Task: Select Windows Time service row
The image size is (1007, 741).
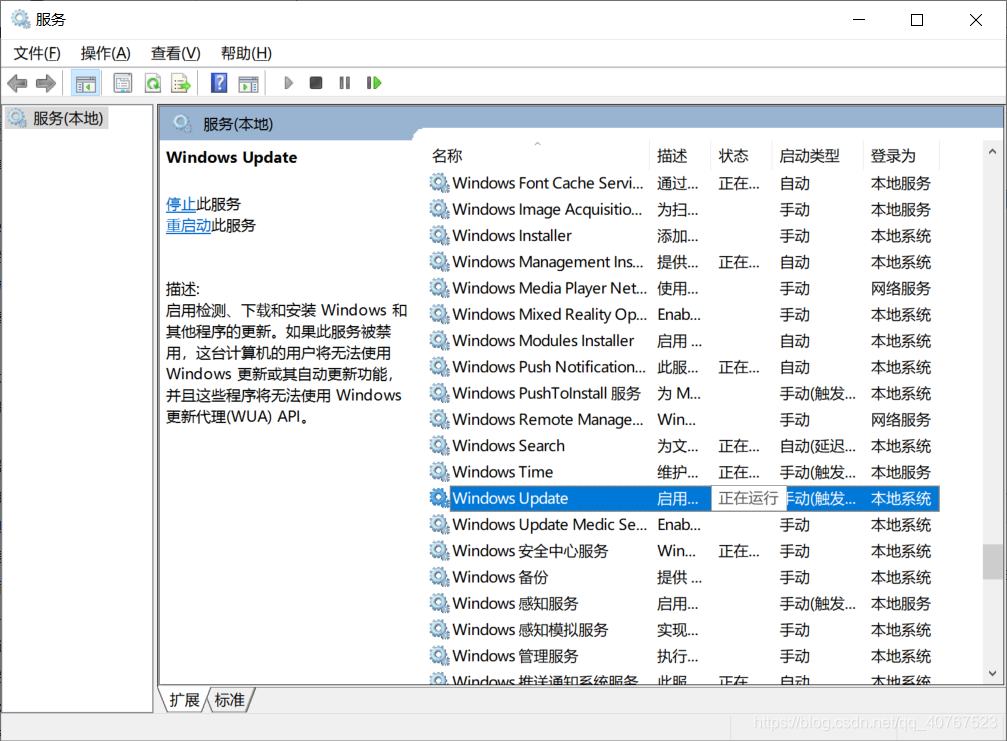Action: pyautogui.click(x=683, y=472)
